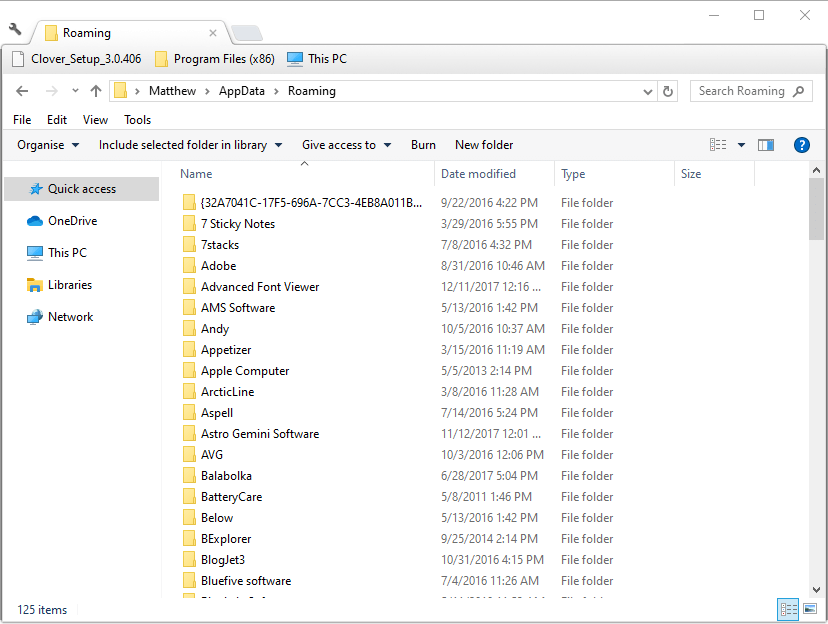Refresh the current folder
The image size is (828, 624).
click(668, 91)
